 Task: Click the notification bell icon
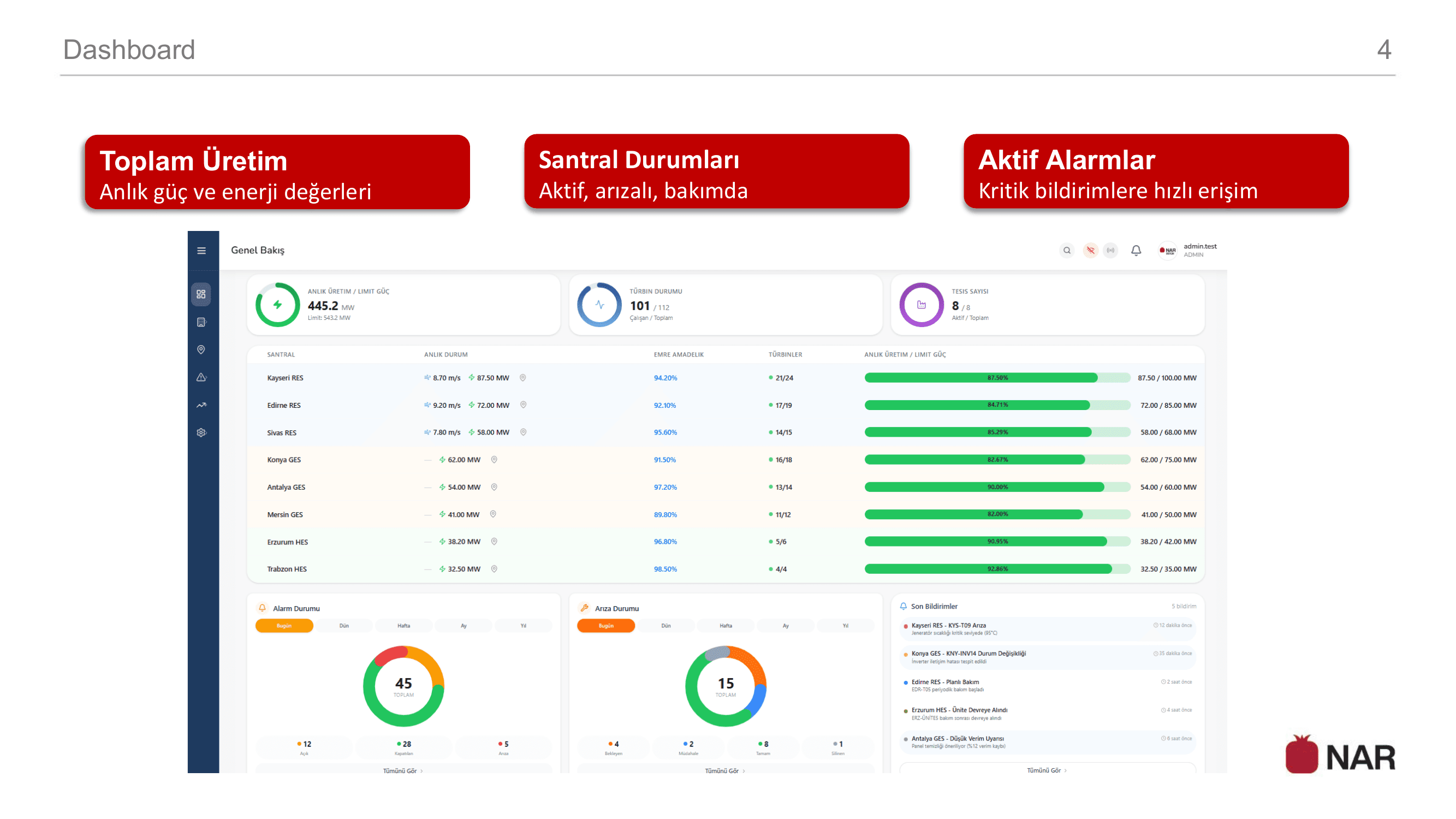click(1136, 251)
